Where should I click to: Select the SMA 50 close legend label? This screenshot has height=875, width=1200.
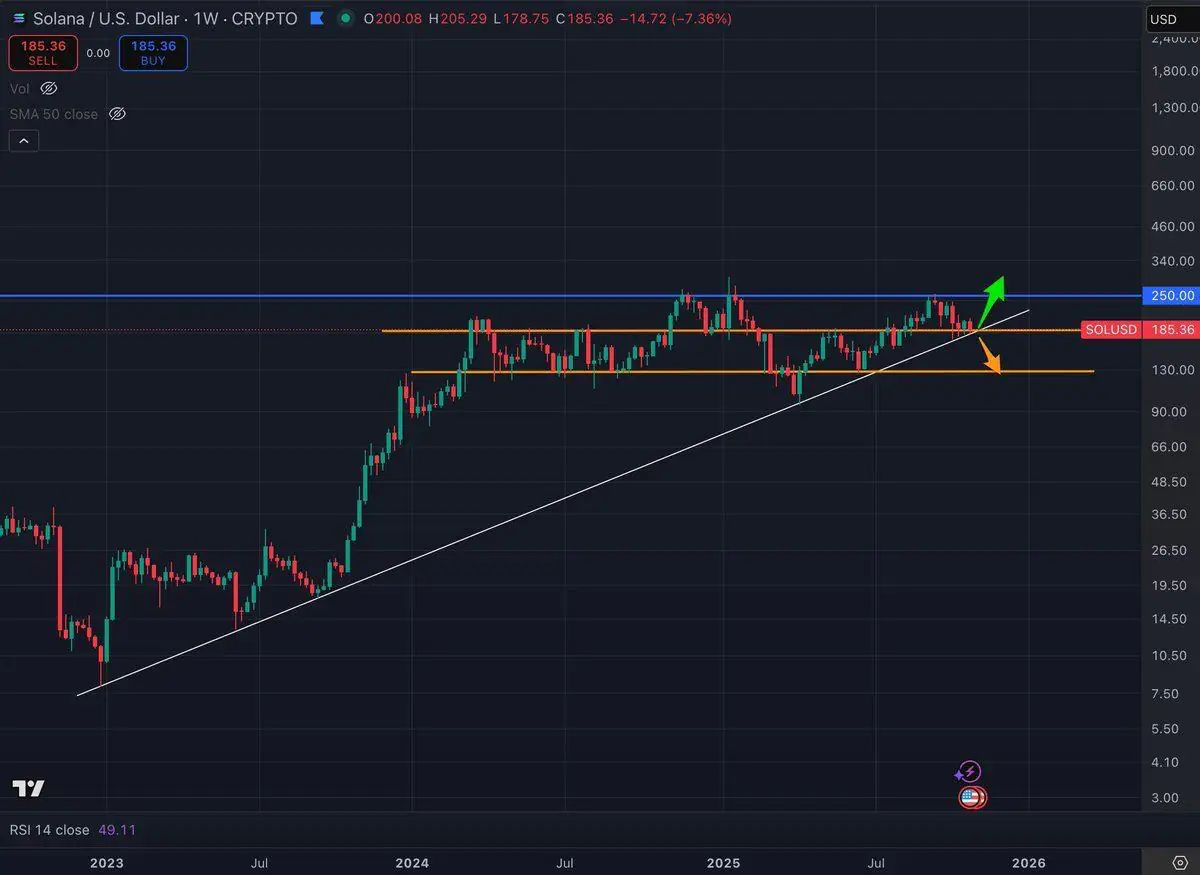tap(54, 114)
